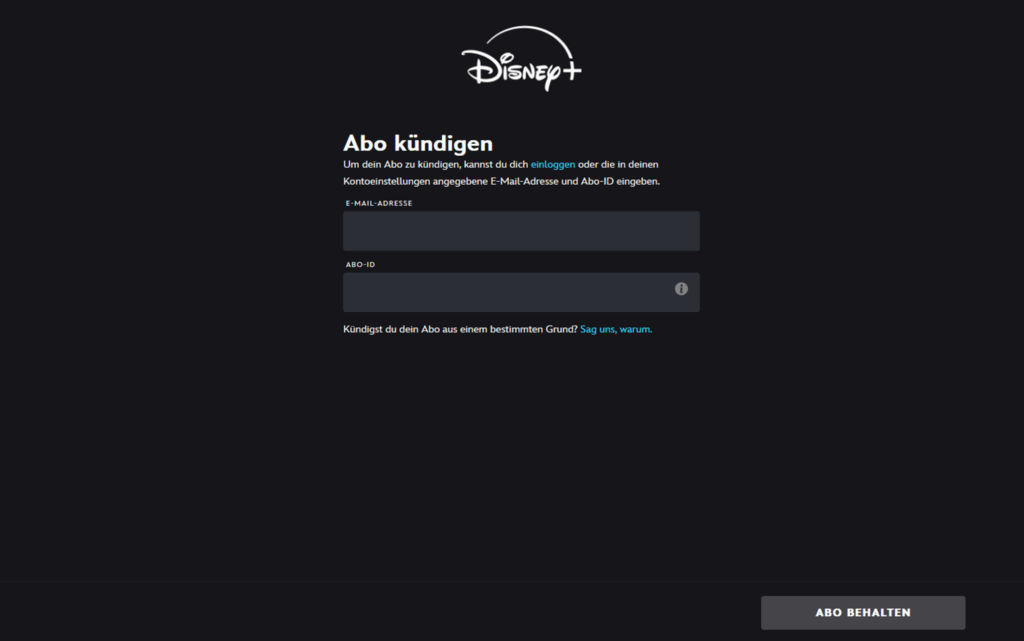Click the info icon in the Abo-ID field

point(681,289)
